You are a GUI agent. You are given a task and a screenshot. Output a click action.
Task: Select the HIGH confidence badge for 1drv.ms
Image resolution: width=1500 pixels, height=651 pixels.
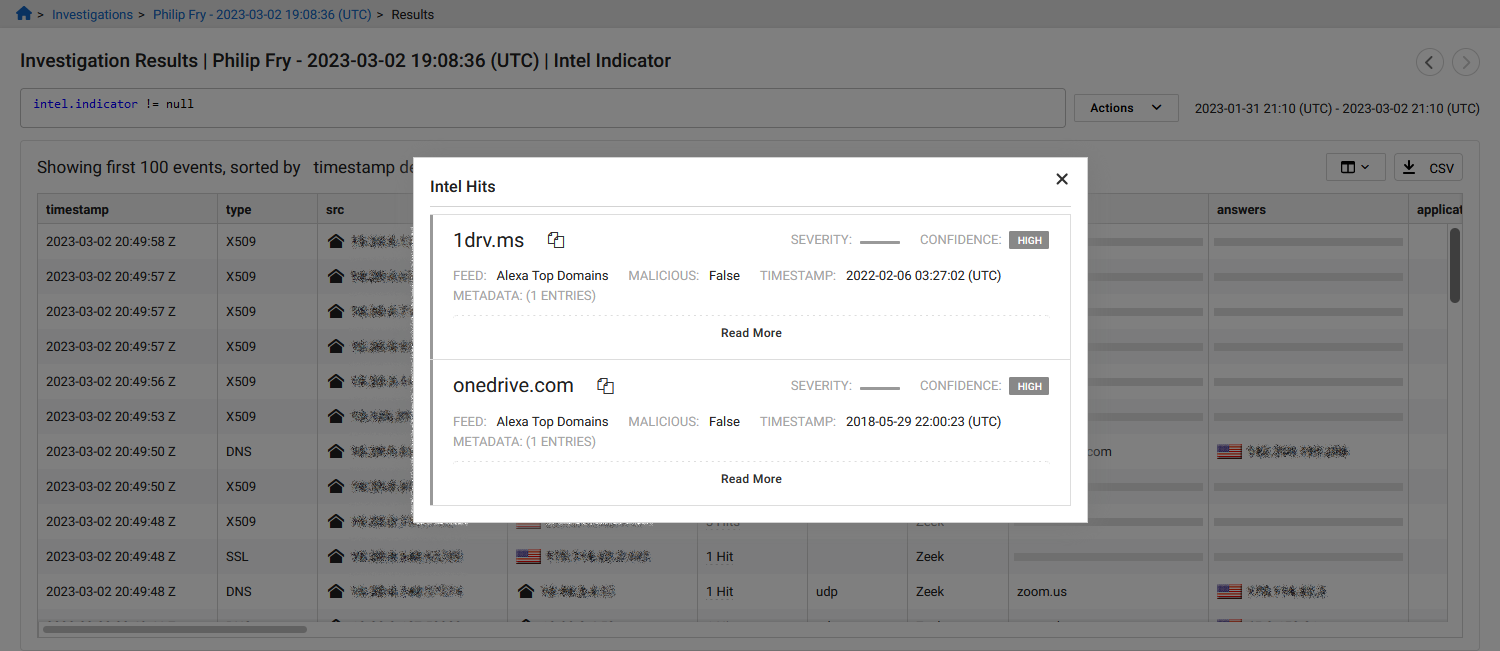point(1028,240)
